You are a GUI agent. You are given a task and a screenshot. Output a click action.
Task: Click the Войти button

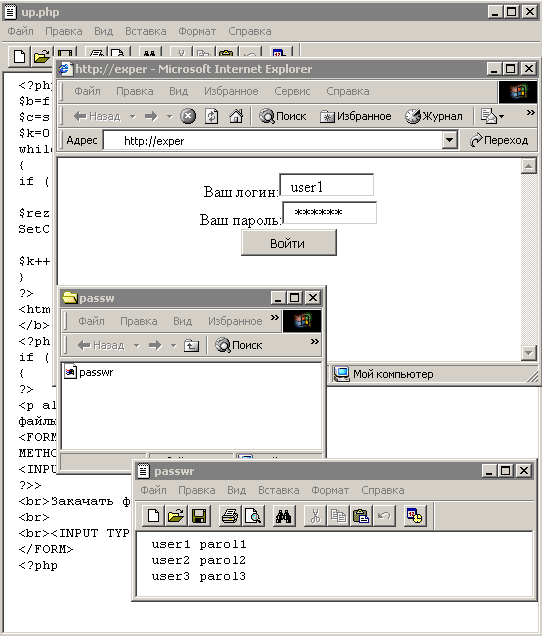click(x=289, y=243)
